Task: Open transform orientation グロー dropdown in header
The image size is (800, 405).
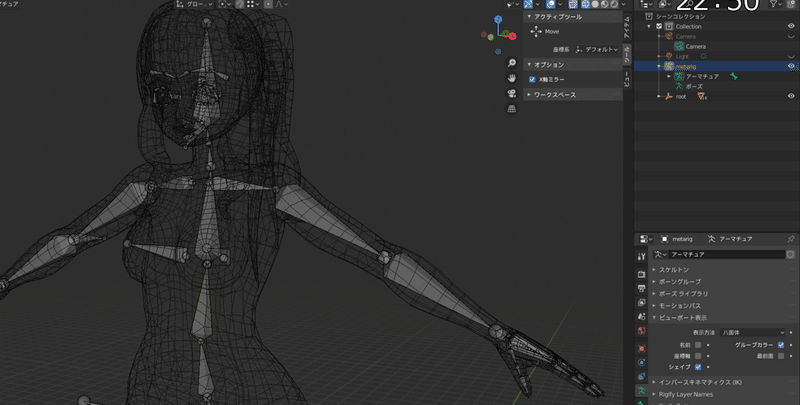Action: click(195, 4)
